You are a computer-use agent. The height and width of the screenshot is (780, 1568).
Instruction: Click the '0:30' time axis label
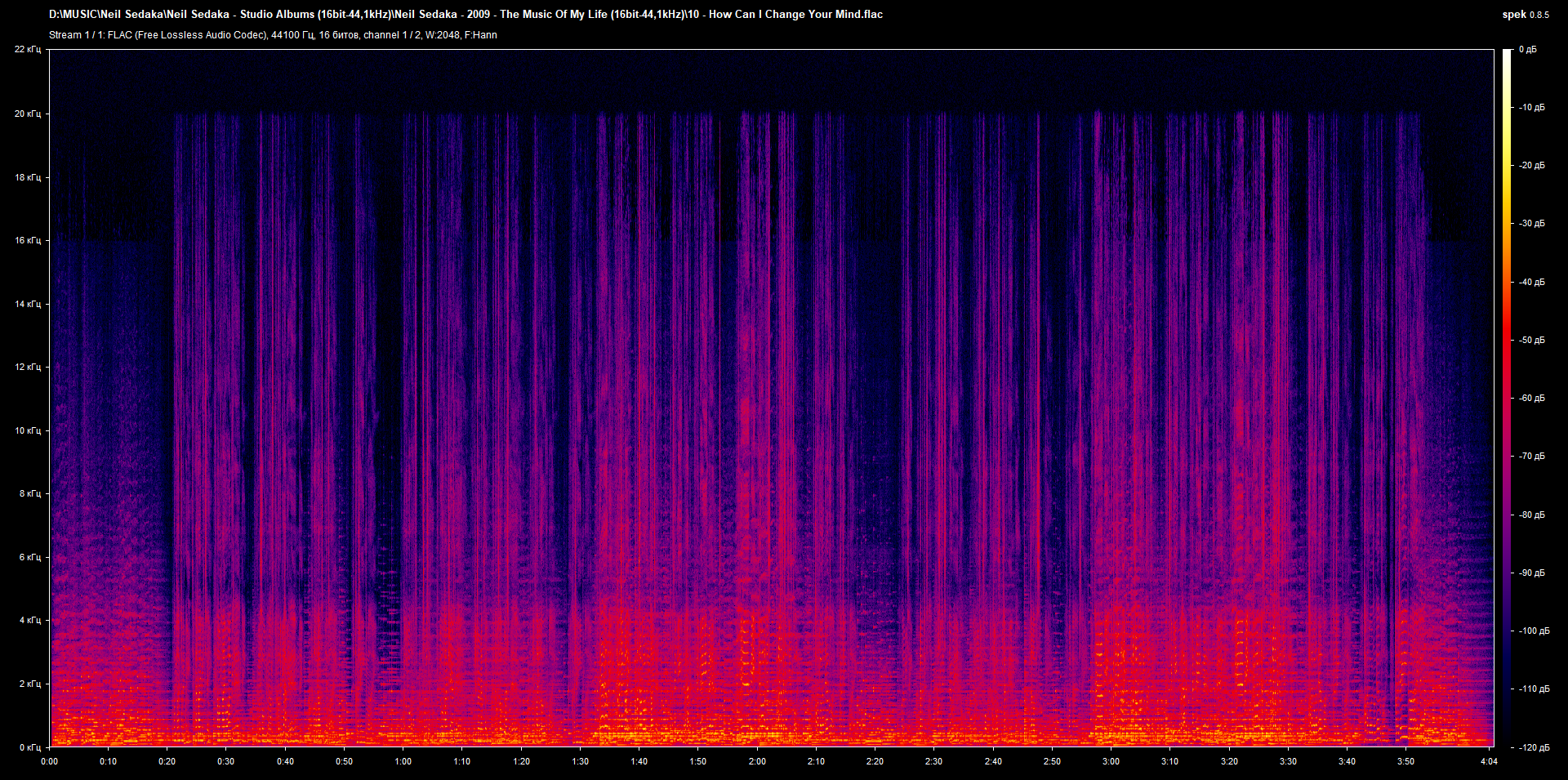coord(226,762)
